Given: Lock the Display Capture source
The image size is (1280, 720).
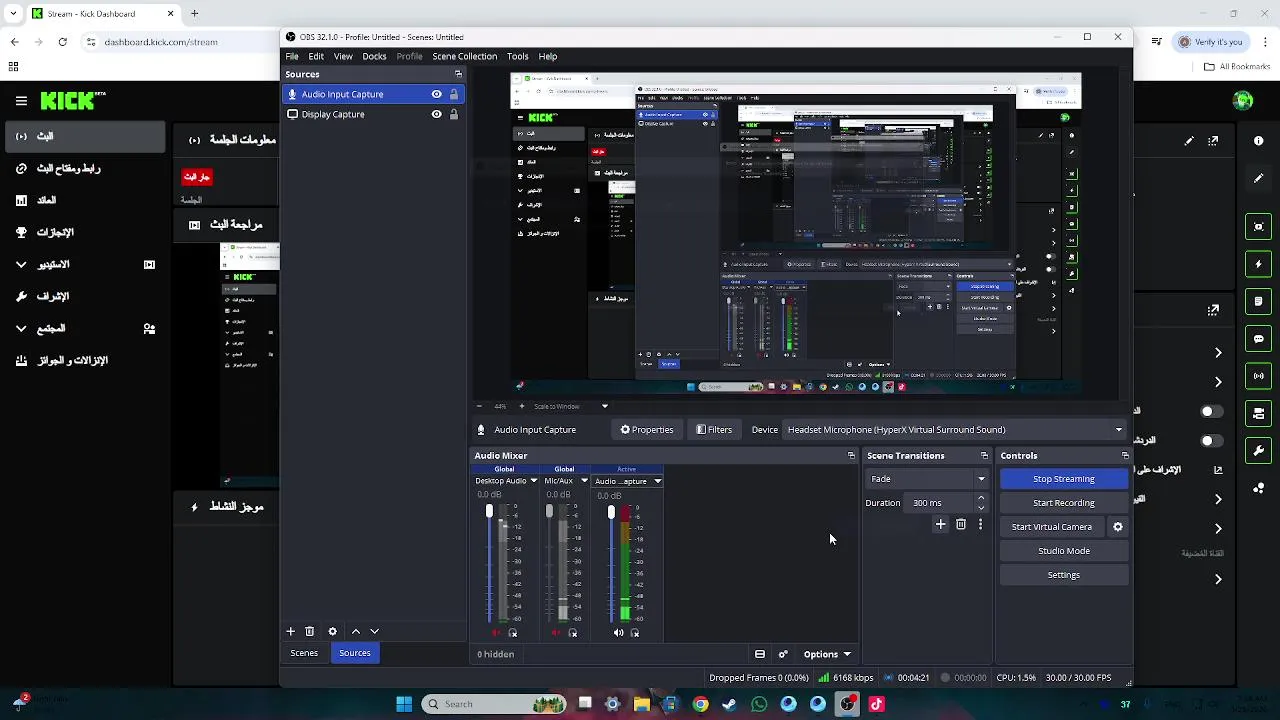Looking at the screenshot, I should (453, 114).
